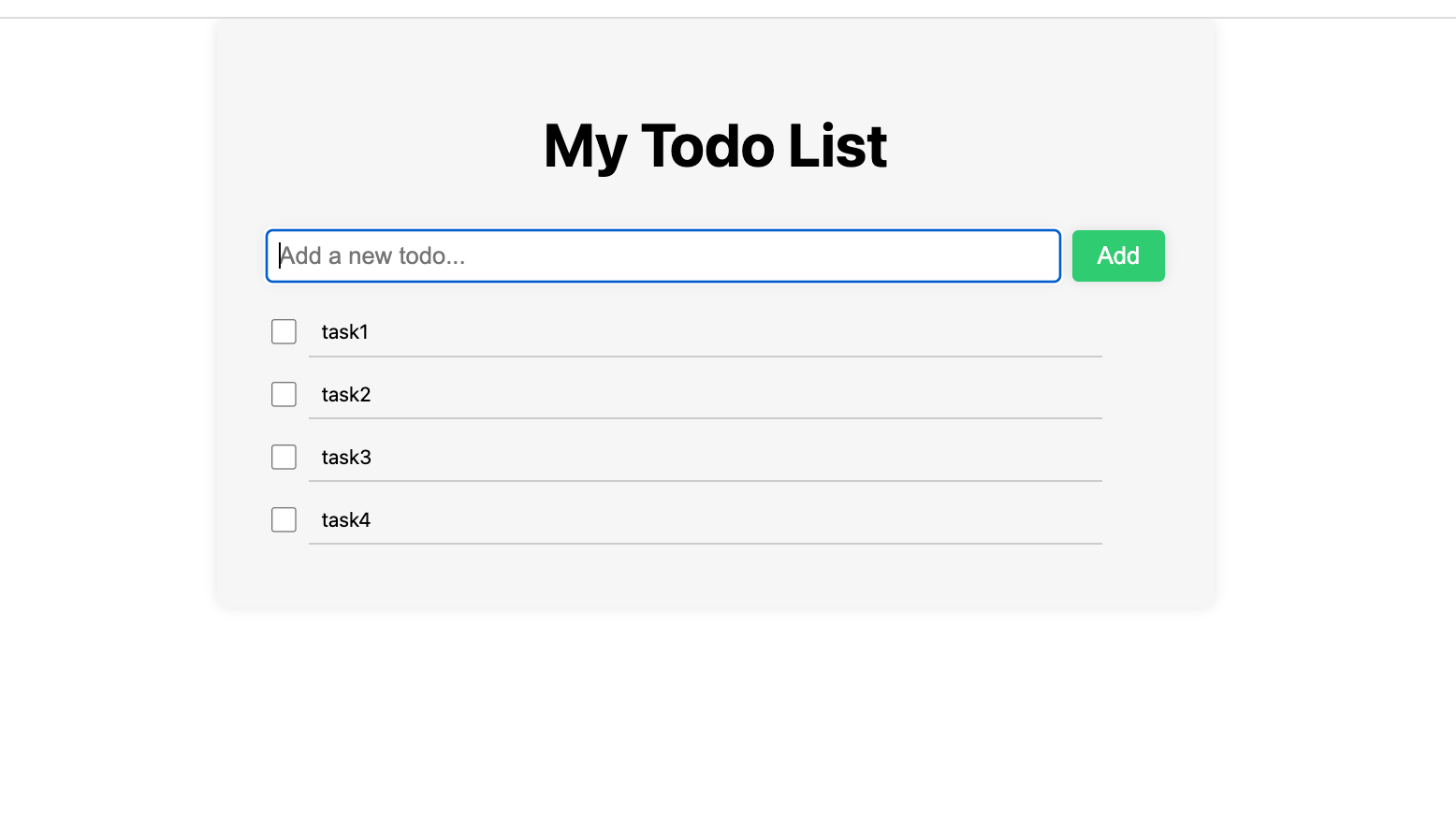This screenshot has width=1456, height=831.
Task: Click the task4 text label
Action: tap(346, 520)
